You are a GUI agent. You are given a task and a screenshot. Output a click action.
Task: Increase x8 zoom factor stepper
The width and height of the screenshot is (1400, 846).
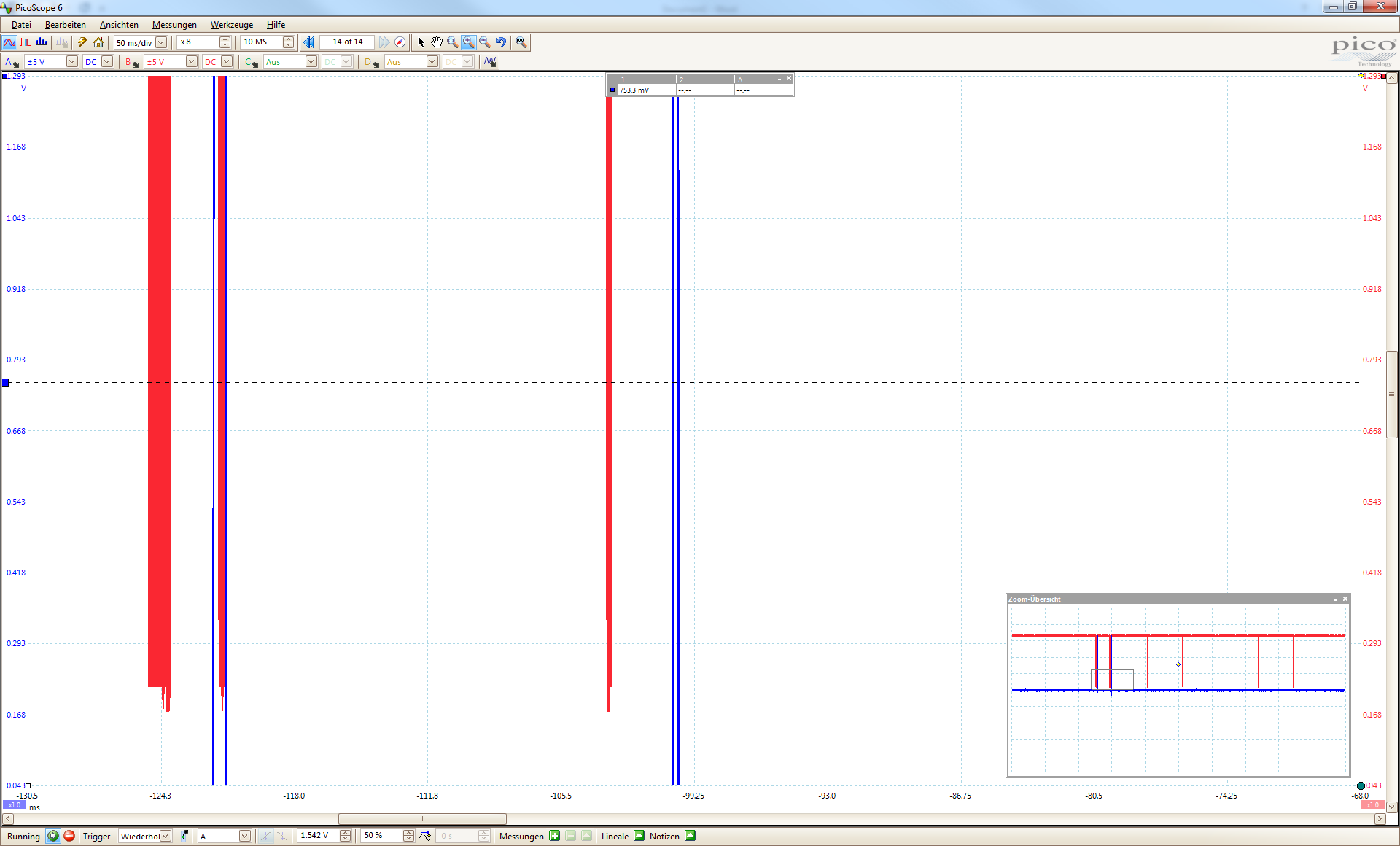click(x=225, y=39)
